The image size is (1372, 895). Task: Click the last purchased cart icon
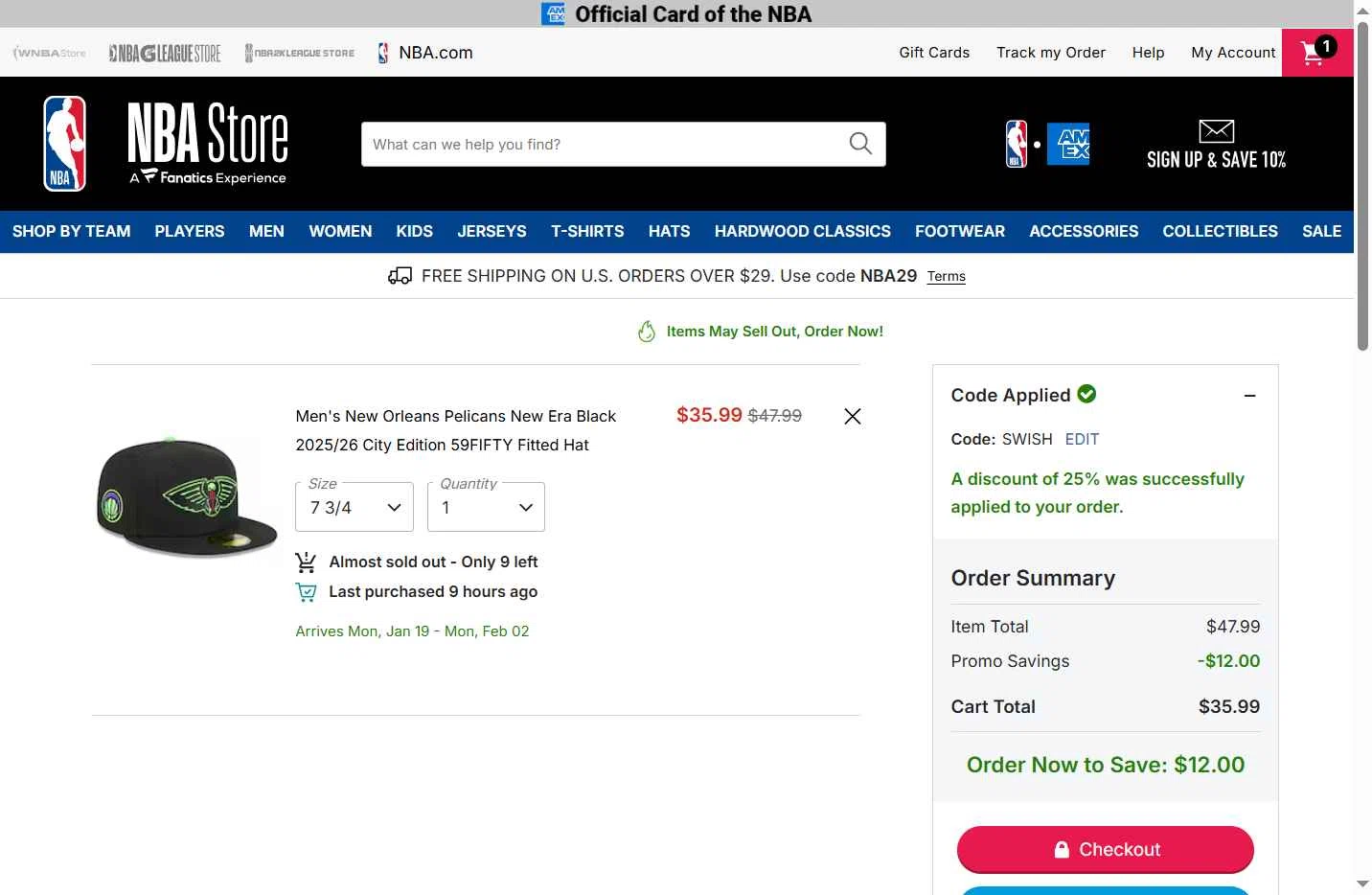point(306,592)
